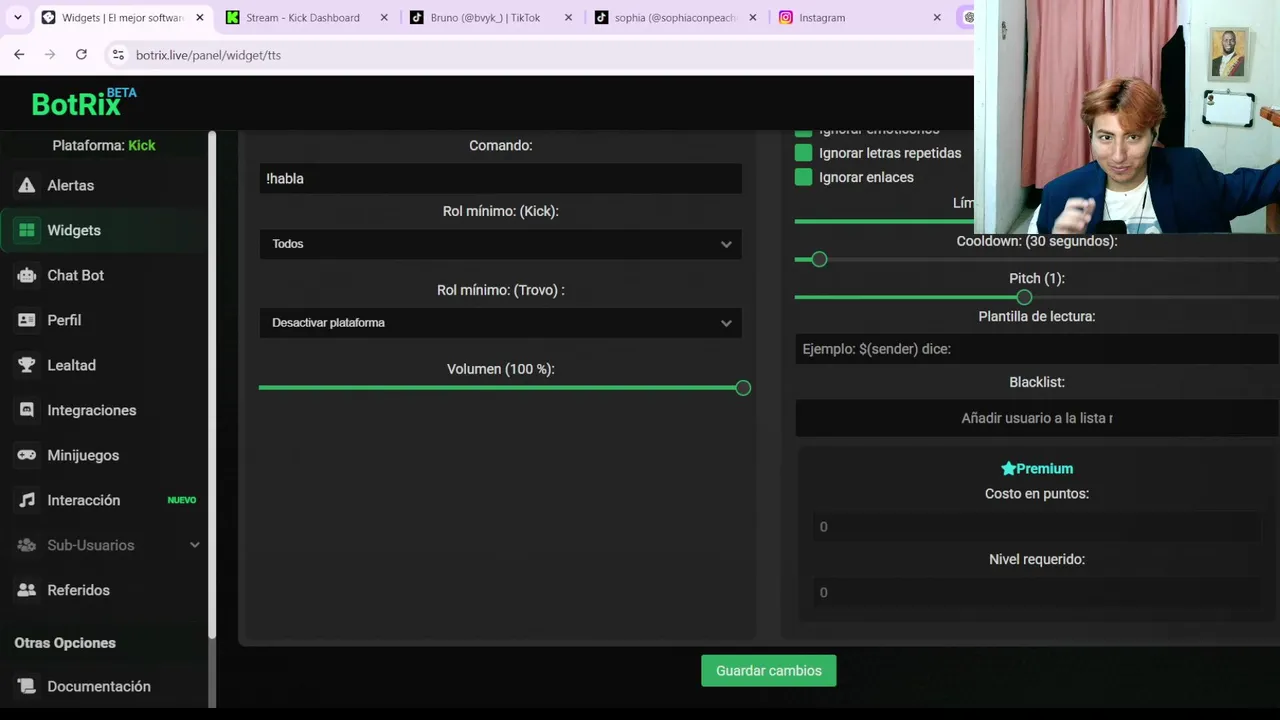1280x720 pixels.
Task: Open Rol mínimo (Kick) dropdown
Action: pos(500,244)
